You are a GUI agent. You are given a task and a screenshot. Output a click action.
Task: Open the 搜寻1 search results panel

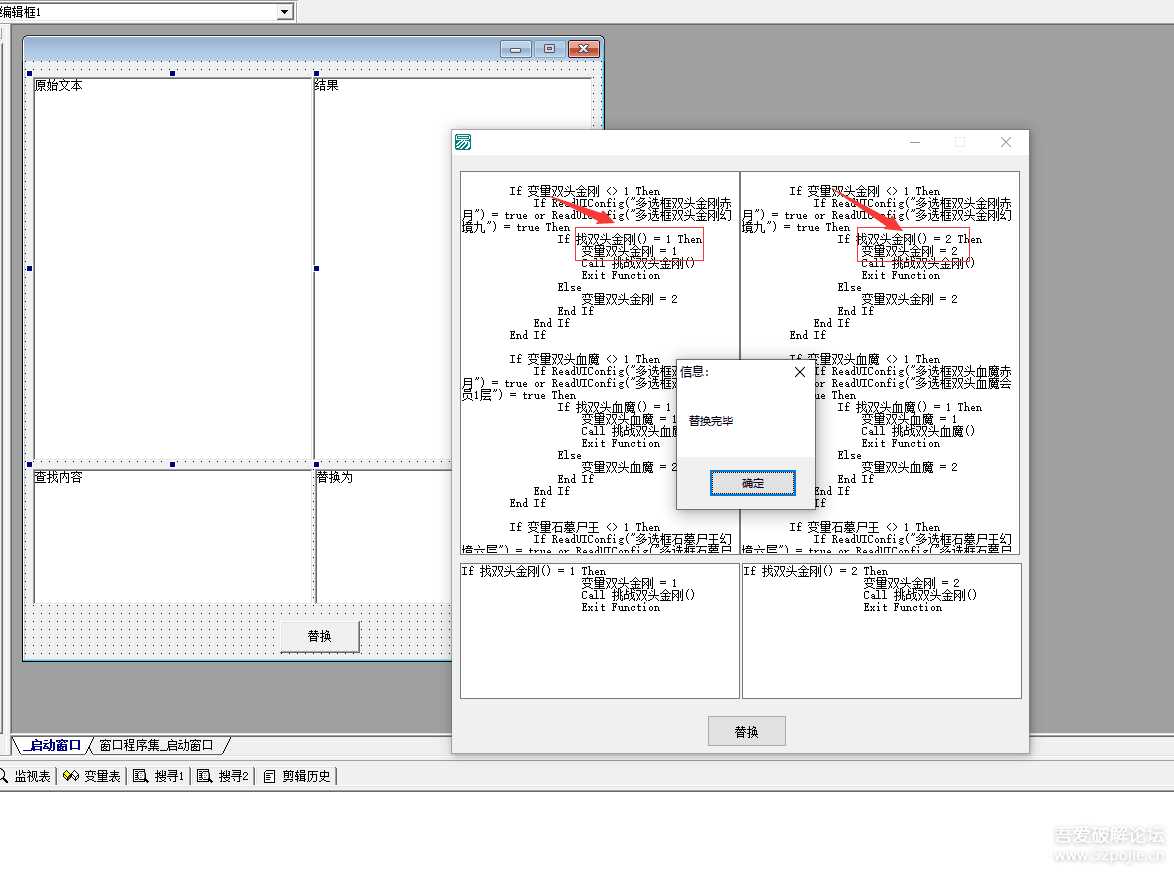tap(161, 776)
